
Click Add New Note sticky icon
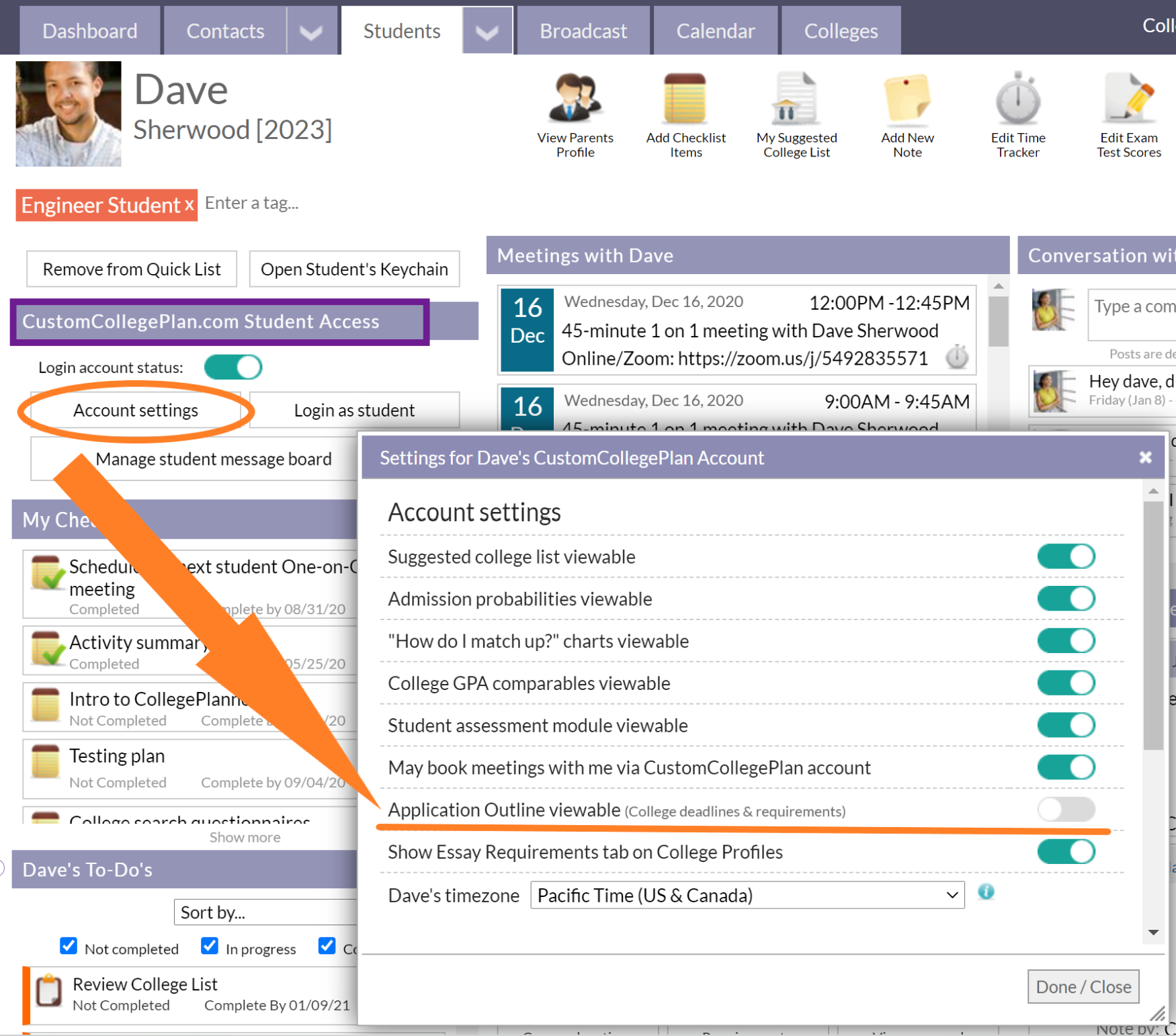(x=907, y=99)
